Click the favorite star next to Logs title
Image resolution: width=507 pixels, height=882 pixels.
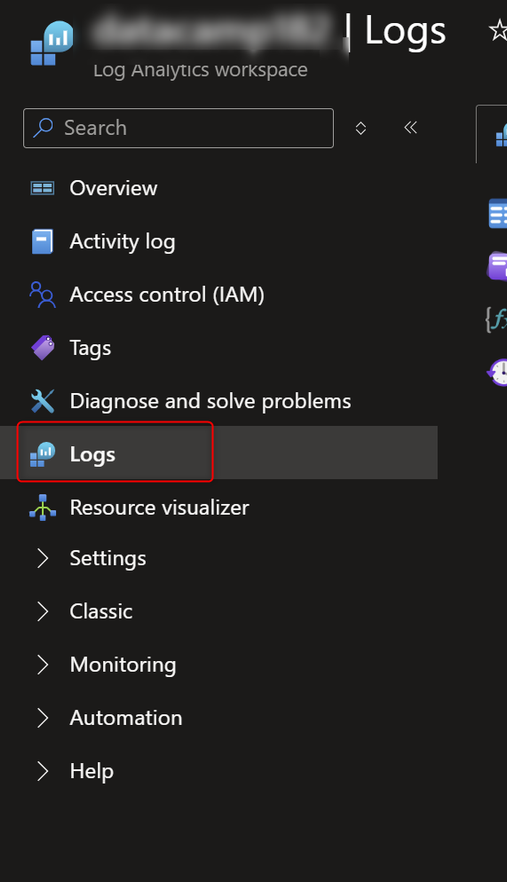(498, 30)
